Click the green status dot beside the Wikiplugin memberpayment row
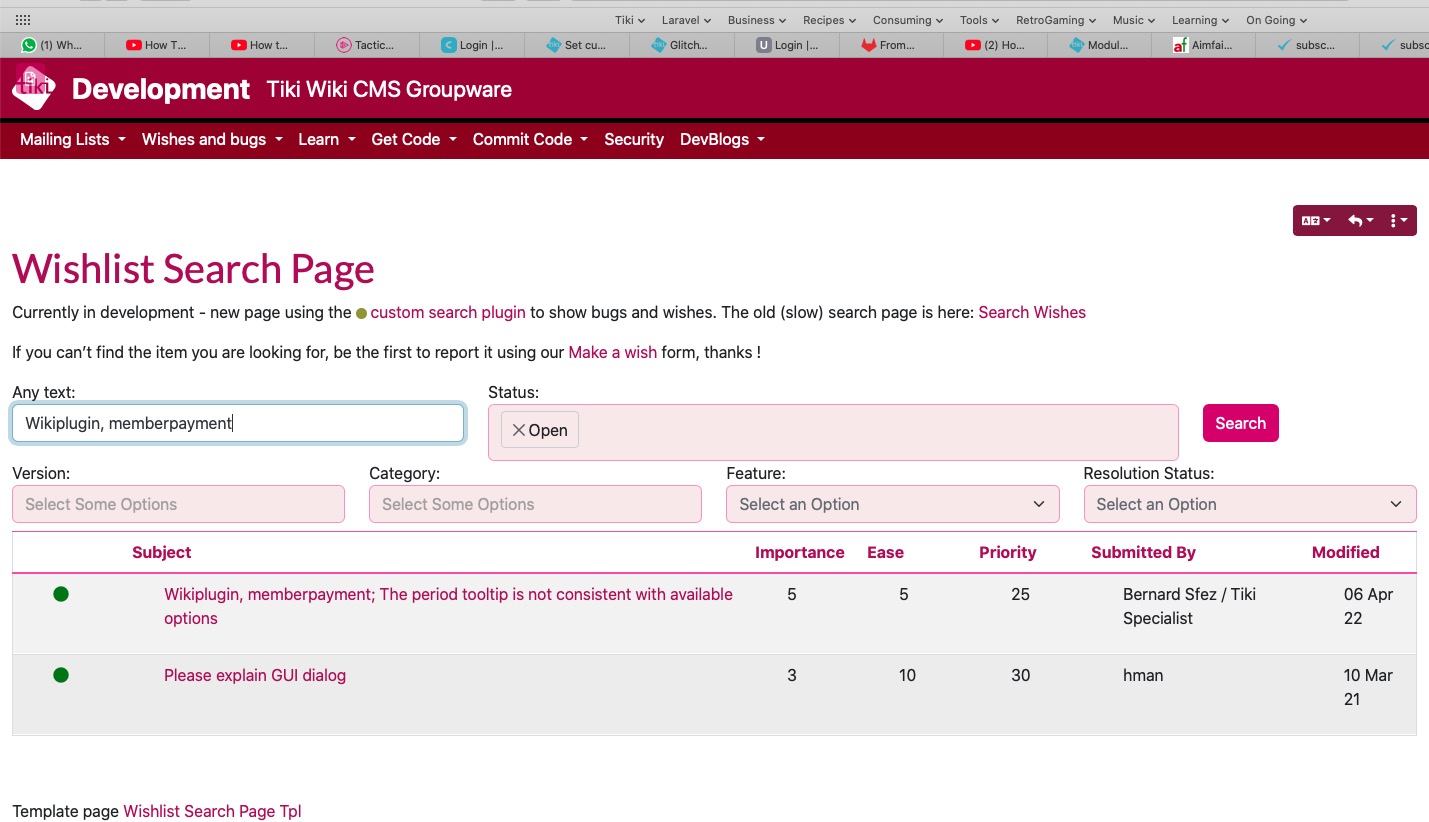This screenshot has height=822, width=1429. (x=61, y=594)
